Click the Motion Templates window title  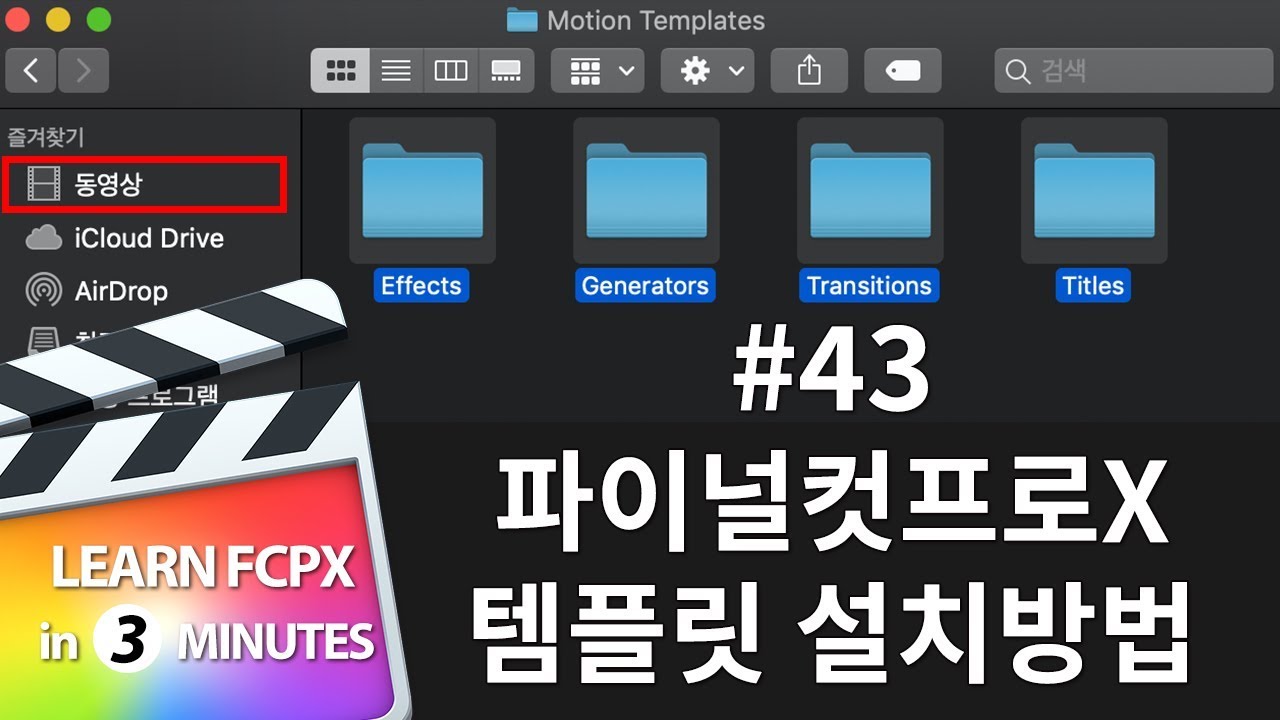pyautogui.click(x=656, y=20)
